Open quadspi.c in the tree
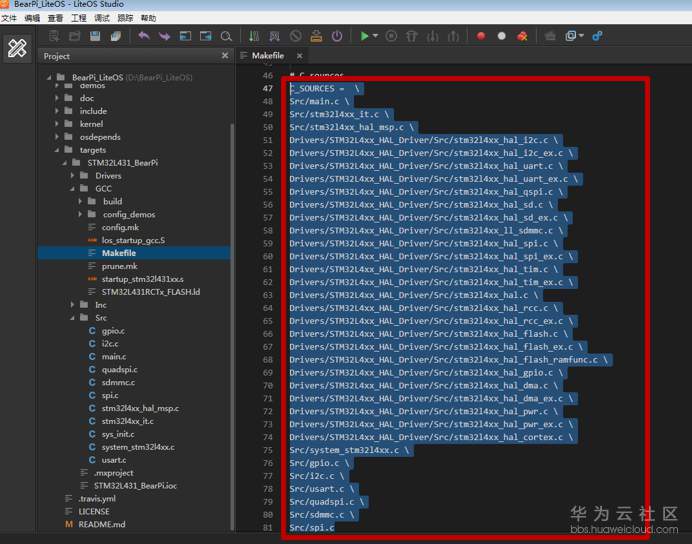Image resolution: width=692 pixels, height=544 pixels. [120, 369]
